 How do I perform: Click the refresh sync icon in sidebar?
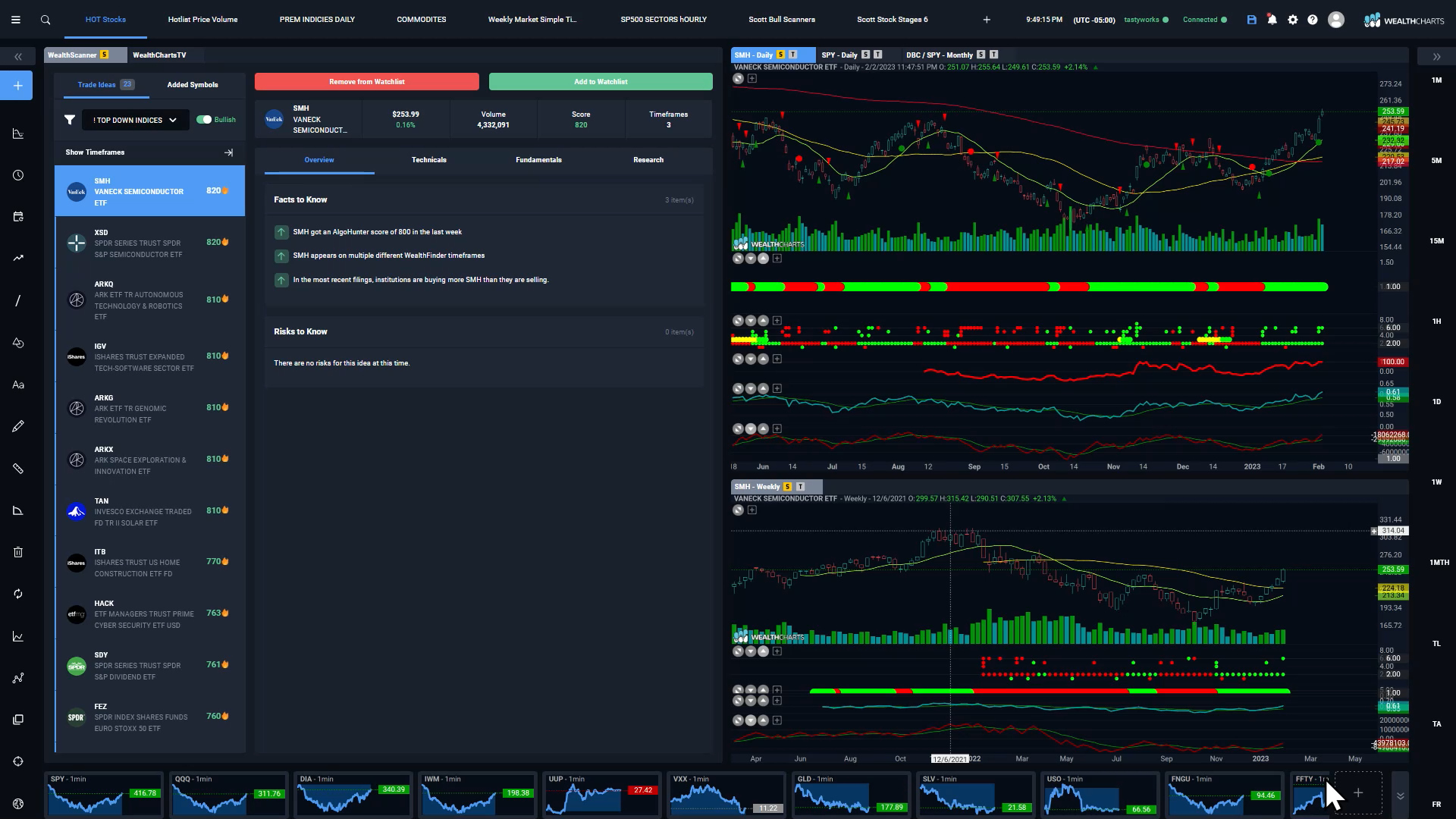(18, 594)
